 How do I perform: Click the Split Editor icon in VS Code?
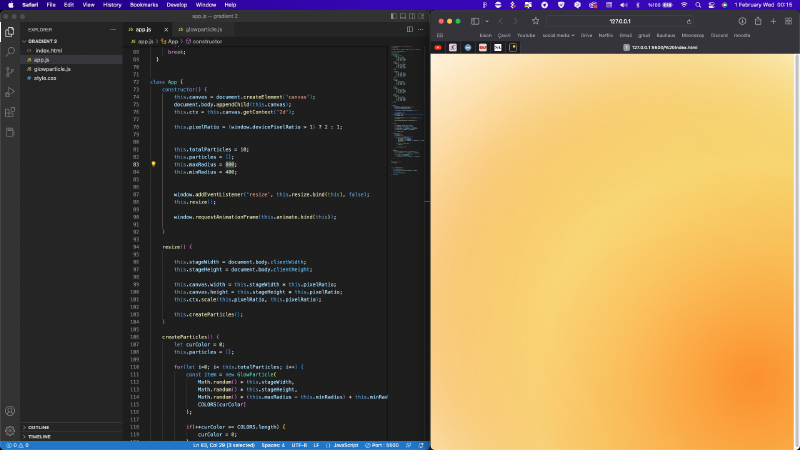tap(410, 30)
